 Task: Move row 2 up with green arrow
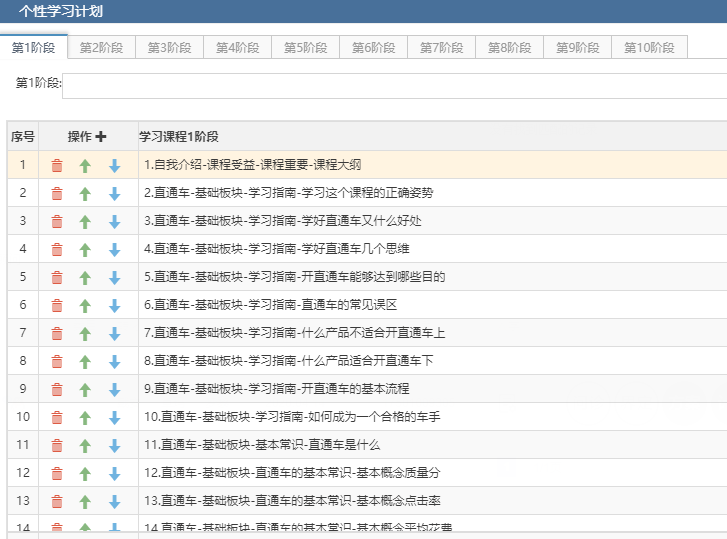coord(85,194)
